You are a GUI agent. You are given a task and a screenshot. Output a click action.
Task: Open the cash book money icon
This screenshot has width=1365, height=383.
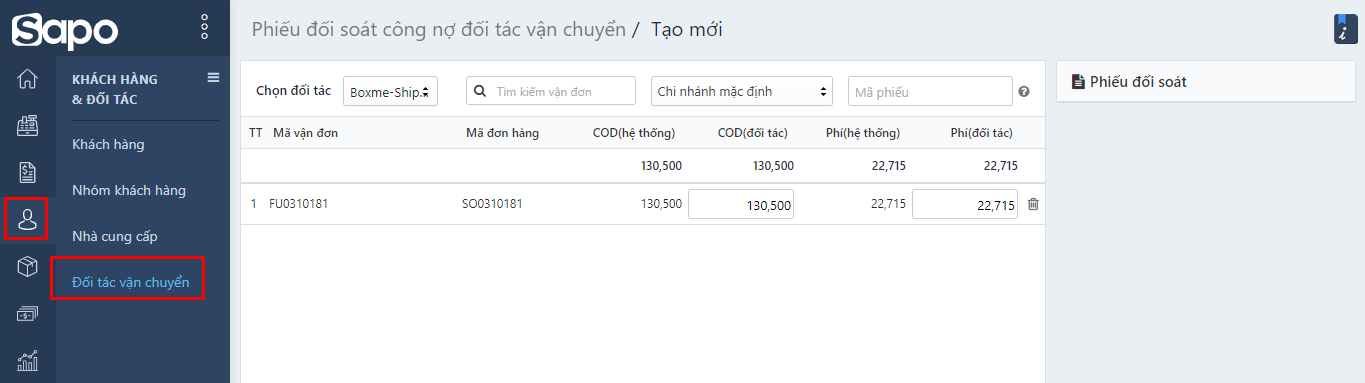28,313
